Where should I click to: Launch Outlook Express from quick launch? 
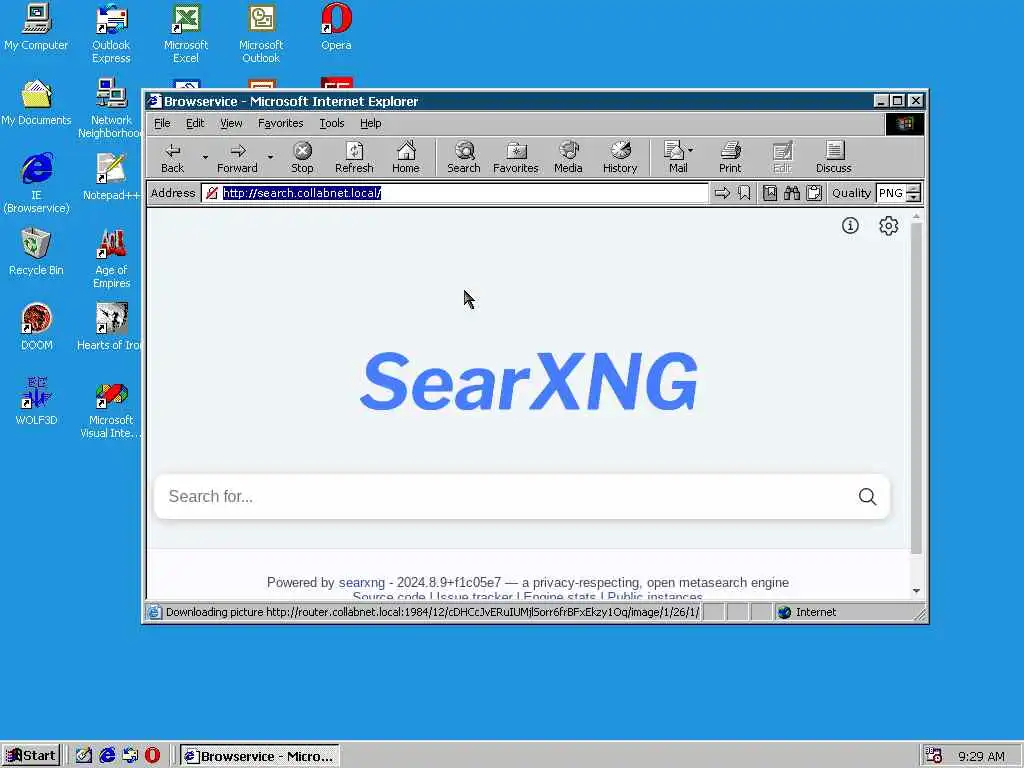point(130,756)
